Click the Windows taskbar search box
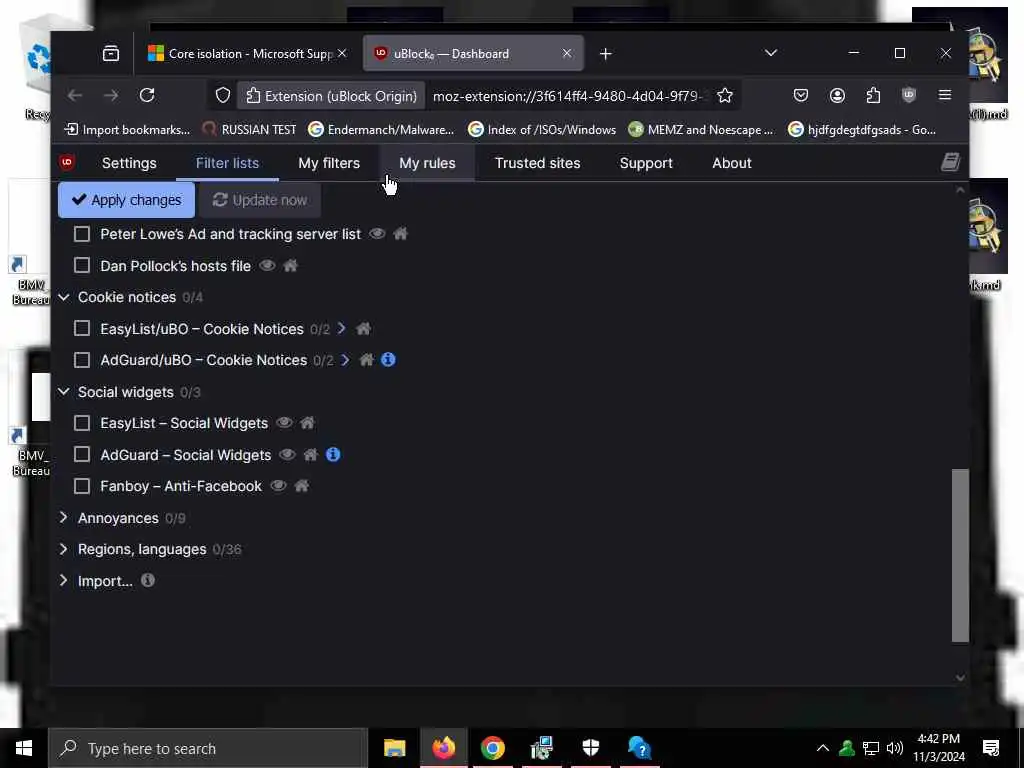1024x768 pixels. [x=208, y=748]
